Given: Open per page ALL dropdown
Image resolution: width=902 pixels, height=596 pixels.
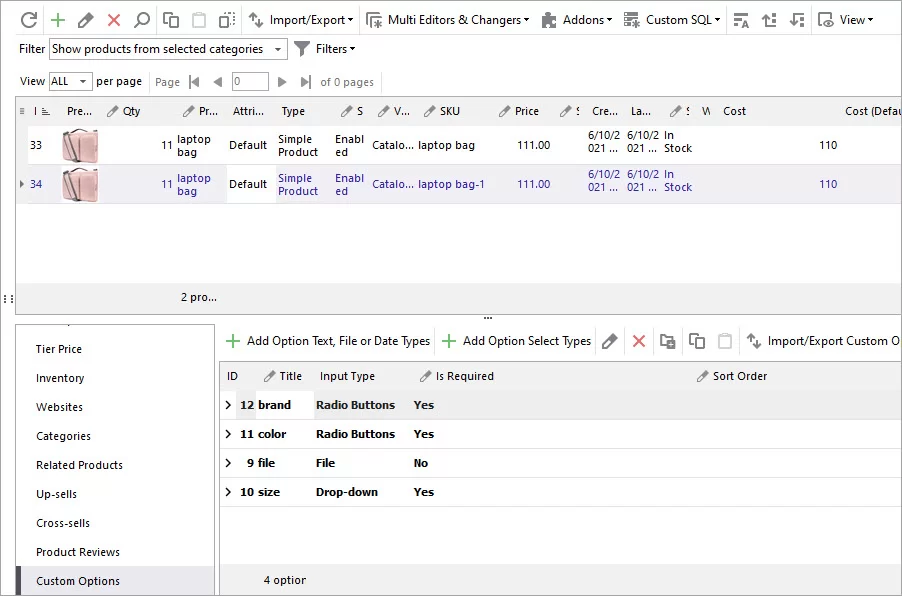Looking at the screenshot, I should [x=70, y=82].
